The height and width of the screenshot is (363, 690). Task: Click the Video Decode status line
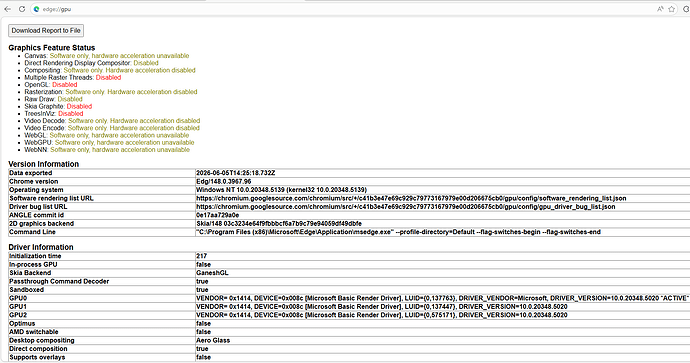tap(112, 121)
